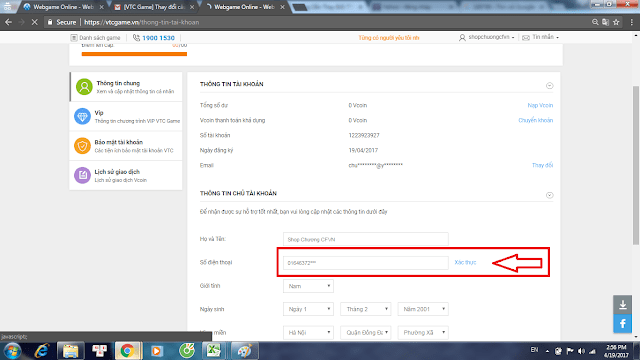Open Chrome three-dot menu

[631, 22]
